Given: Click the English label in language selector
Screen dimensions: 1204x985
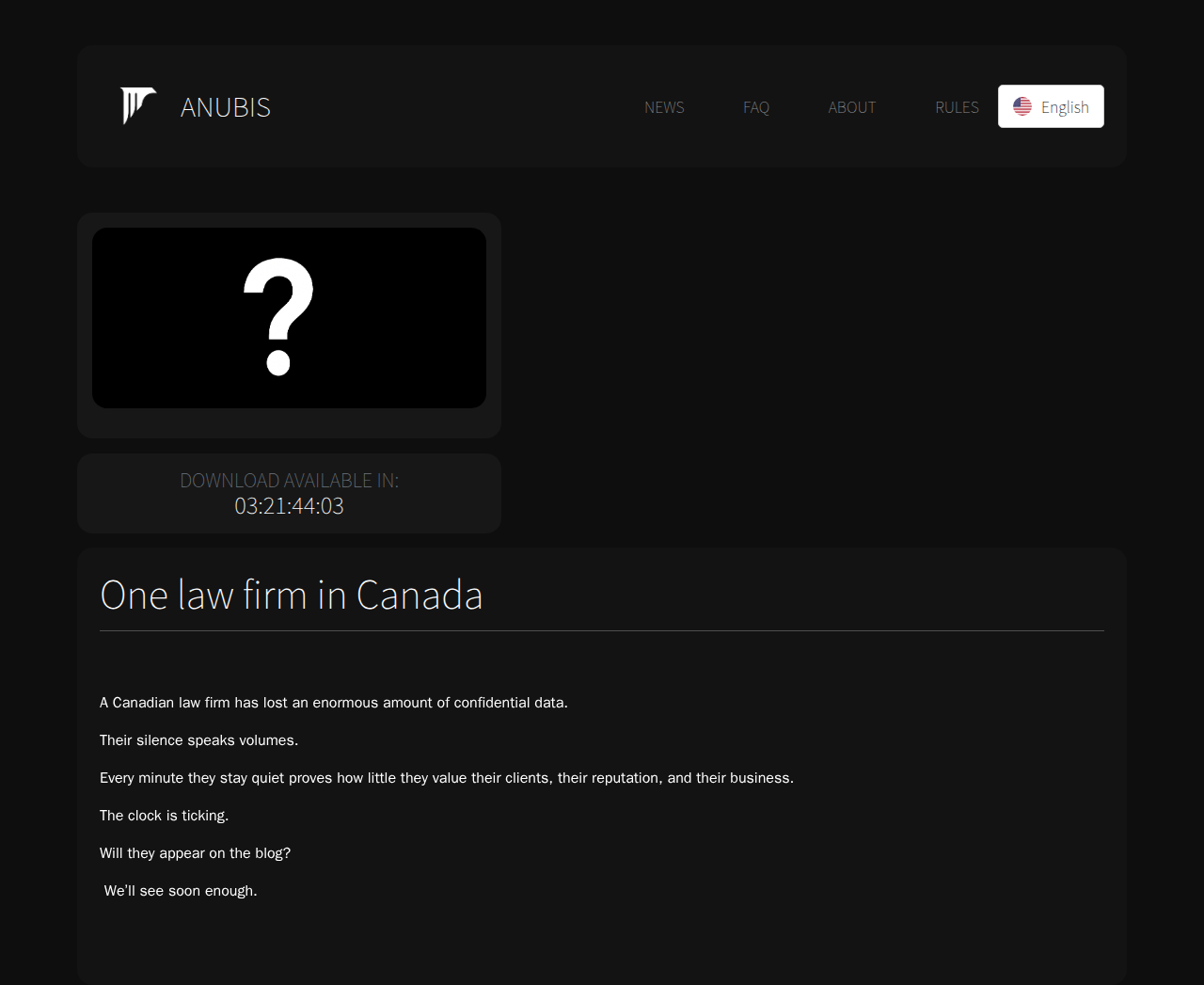Looking at the screenshot, I should (x=1065, y=107).
